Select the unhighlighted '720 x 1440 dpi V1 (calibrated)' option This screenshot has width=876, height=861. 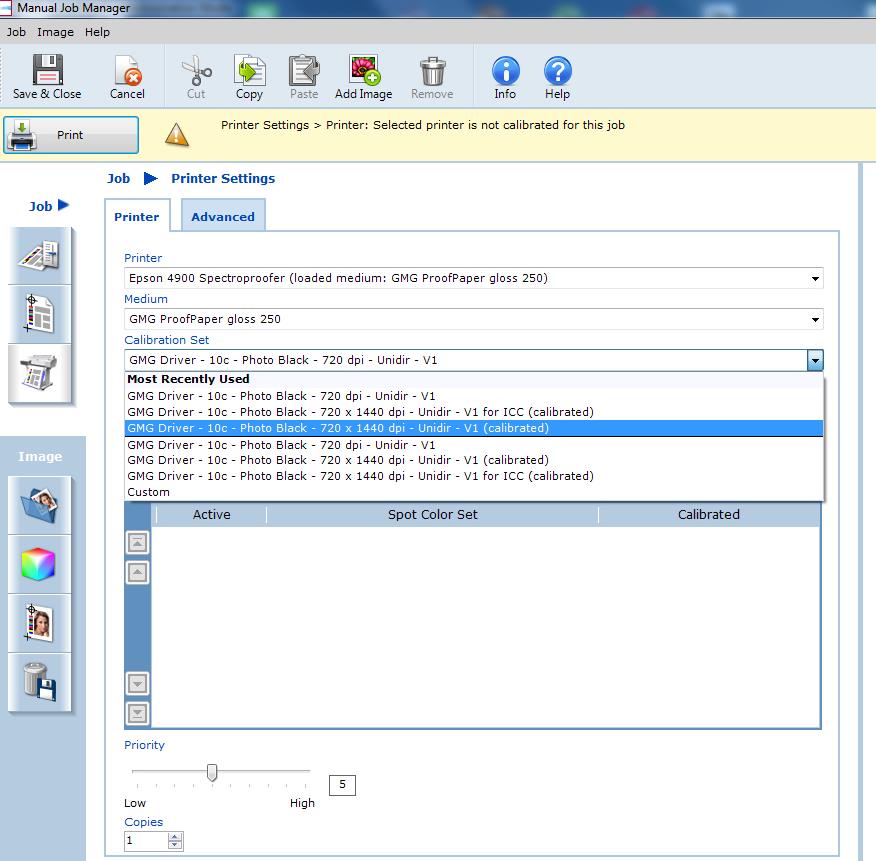(x=474, y=460)
